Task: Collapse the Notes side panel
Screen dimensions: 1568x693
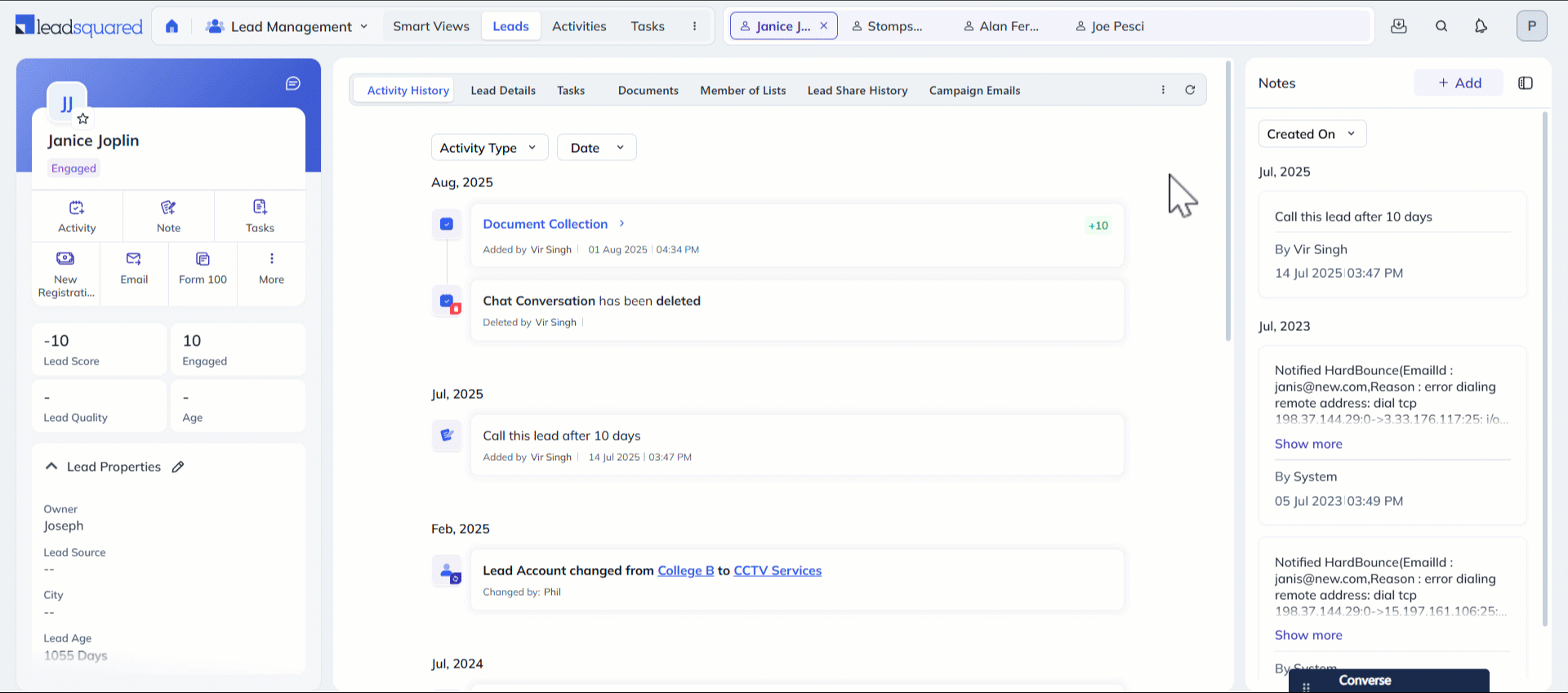Action: pyautogui.click(x=1526, y=83)
